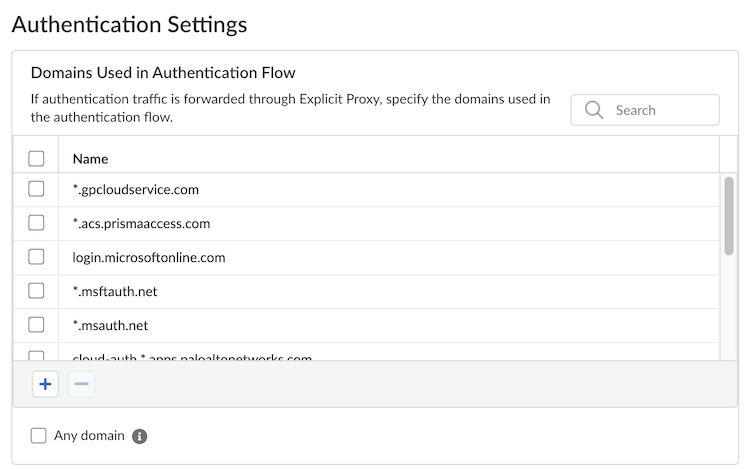Click the plus icon to add a domain

(45, 384)
